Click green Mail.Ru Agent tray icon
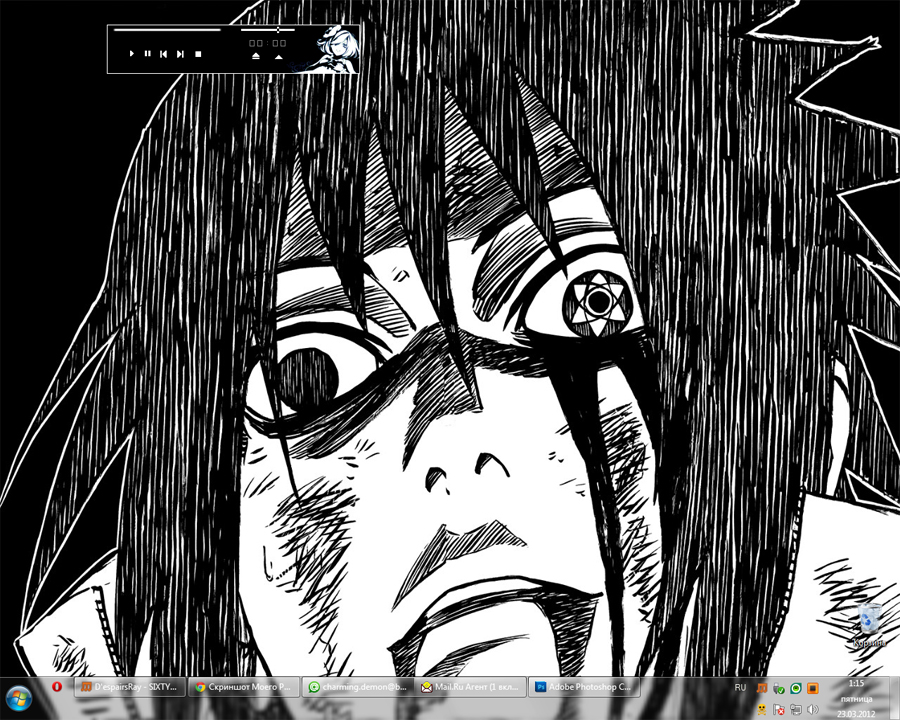 796,688
